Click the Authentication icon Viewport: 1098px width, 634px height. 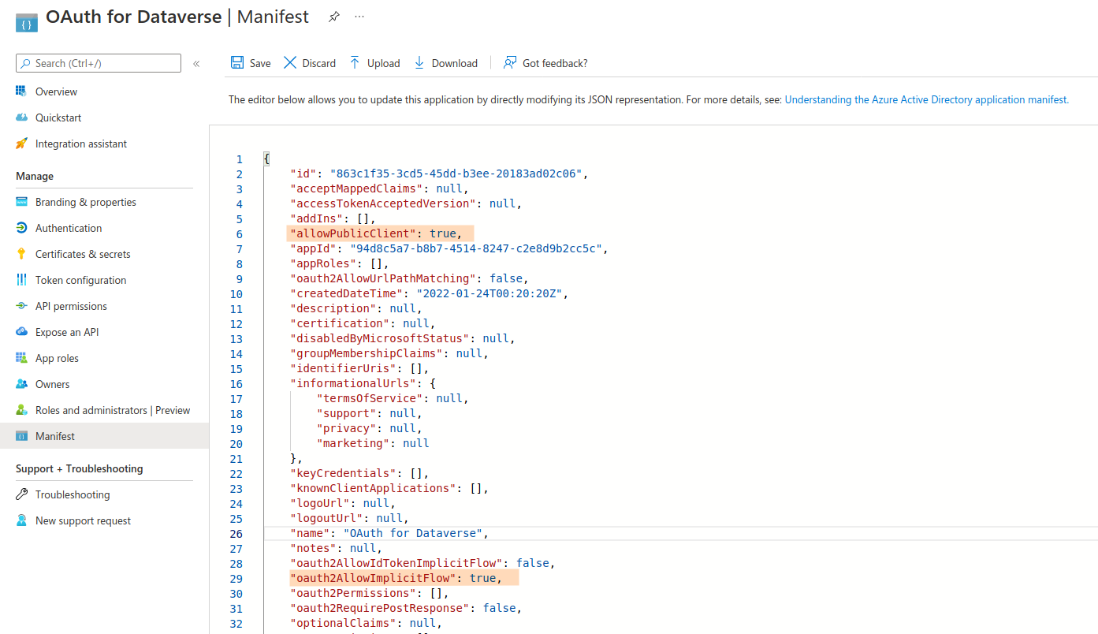pyautogui.click(x=22, y=228)
